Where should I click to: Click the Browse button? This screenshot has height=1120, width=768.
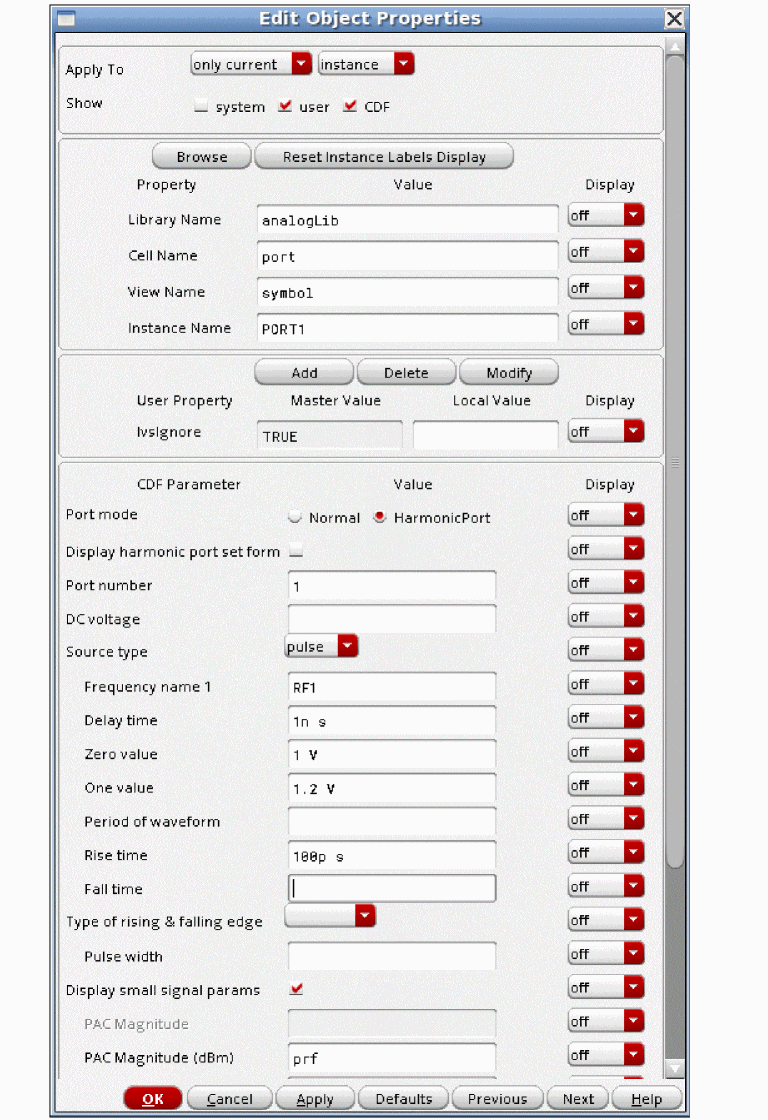pyautogui.click(x=202, y=157)
